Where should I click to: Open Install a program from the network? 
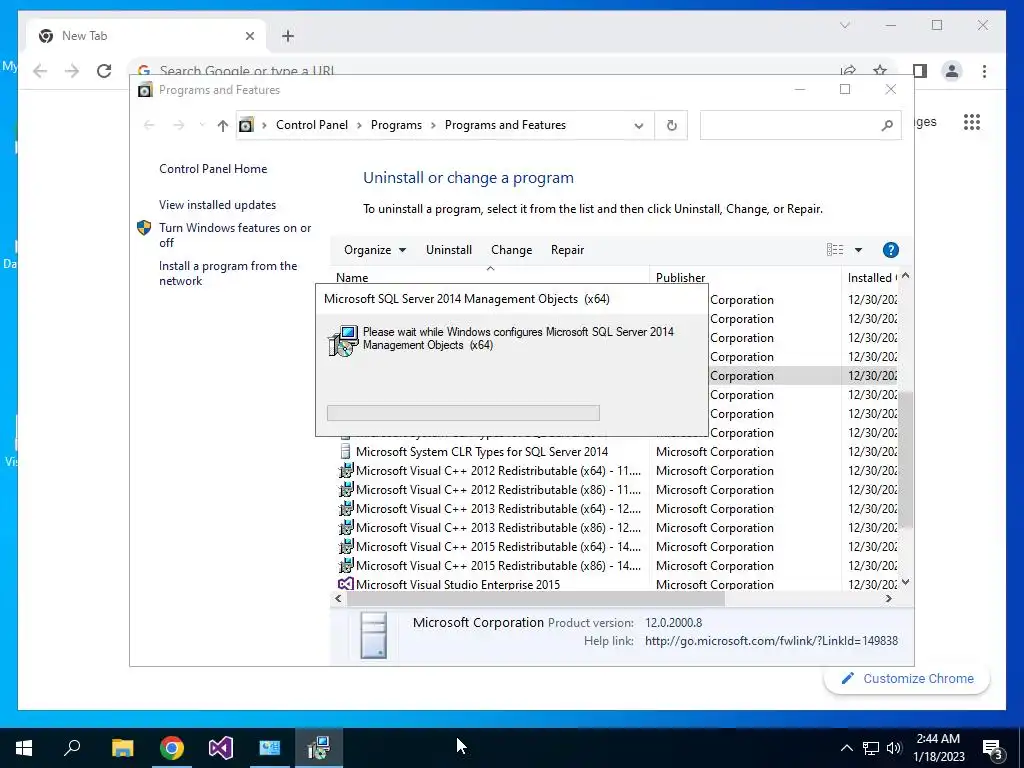pyautogui.click(x=228, y=273)
